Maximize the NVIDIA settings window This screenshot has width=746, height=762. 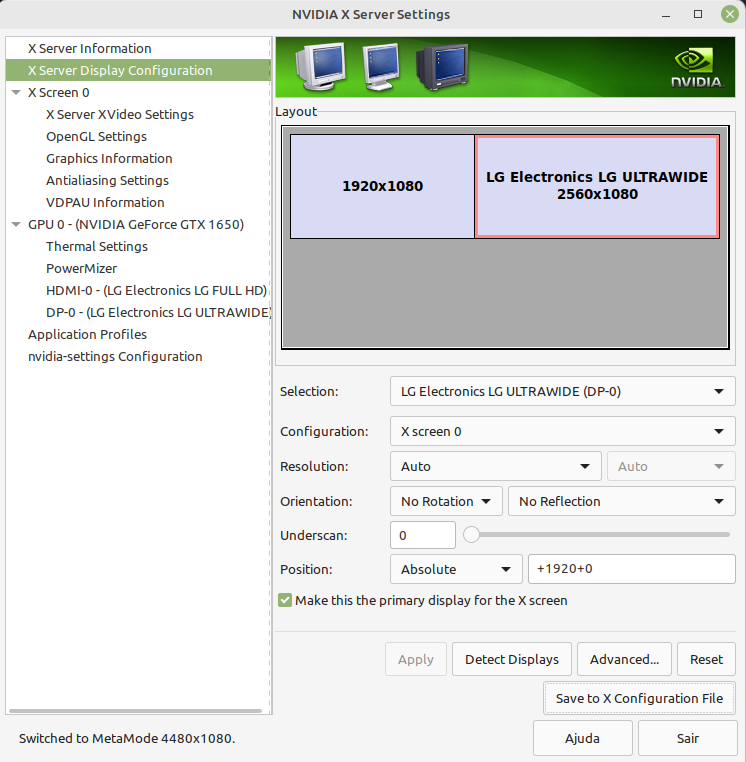[698, 14]
